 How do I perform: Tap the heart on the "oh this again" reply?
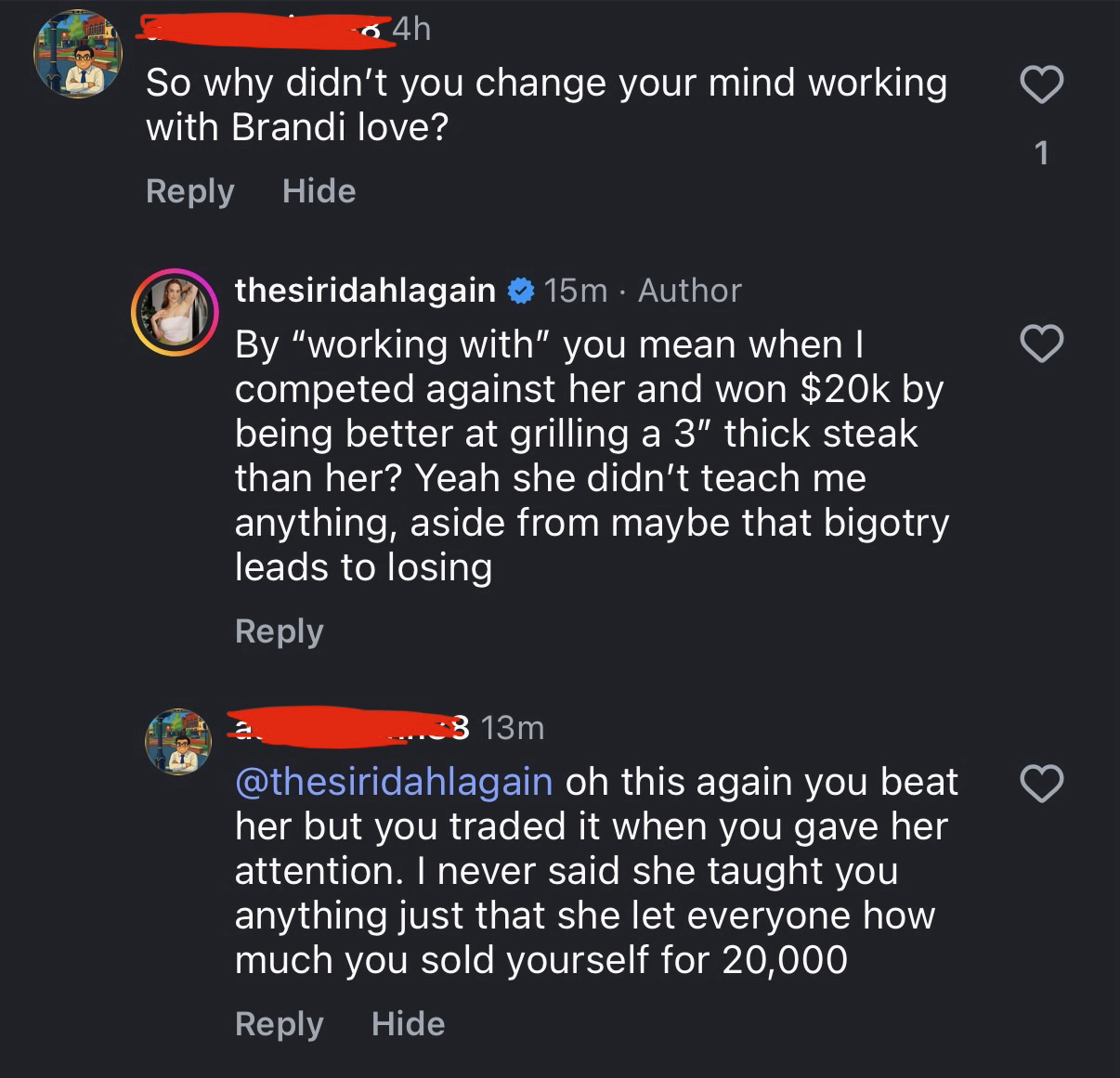(1041, 784)
